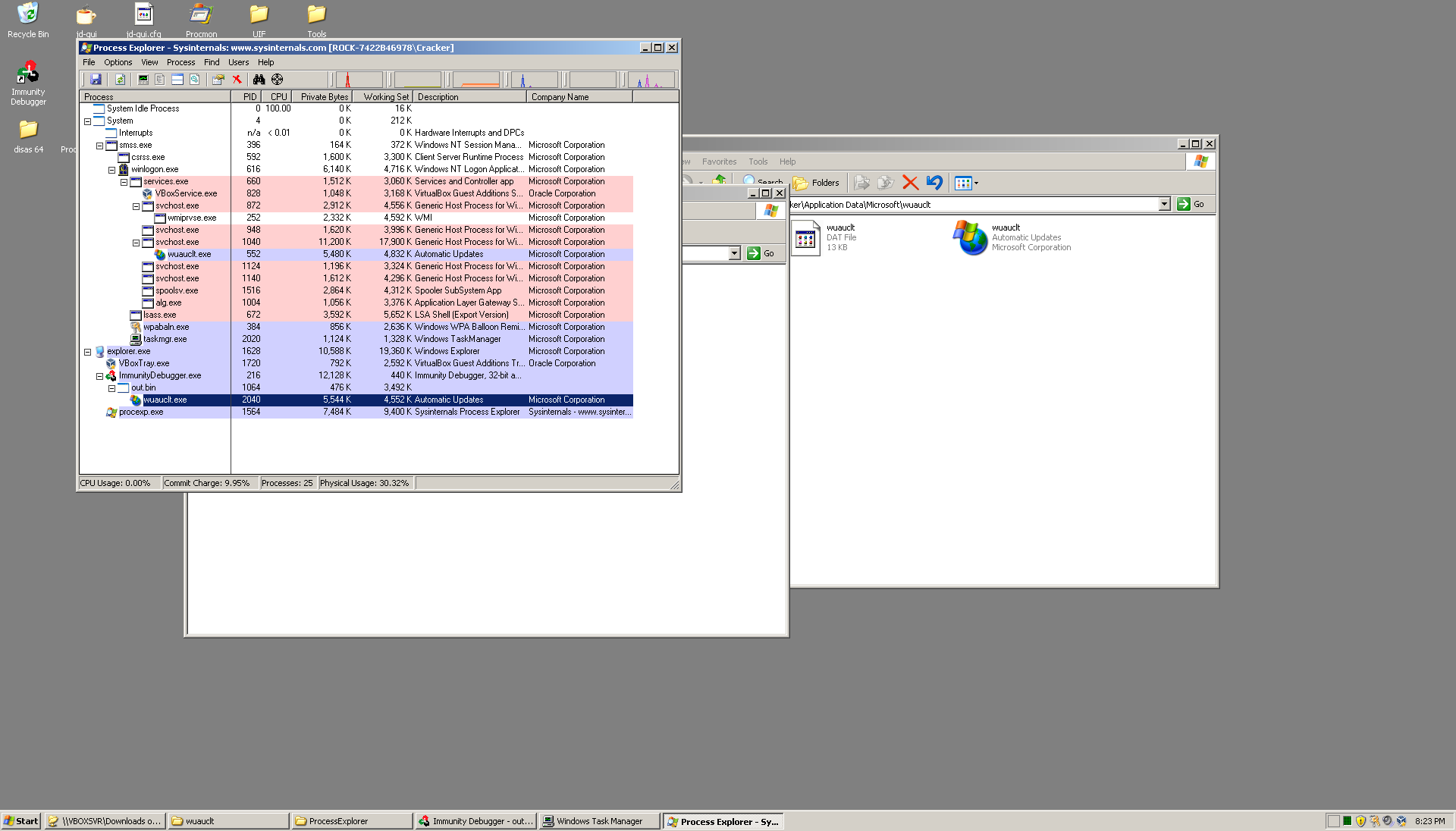Open the File menu in Process Explorer
1456x831 pixels.
[x=89, y=62]
